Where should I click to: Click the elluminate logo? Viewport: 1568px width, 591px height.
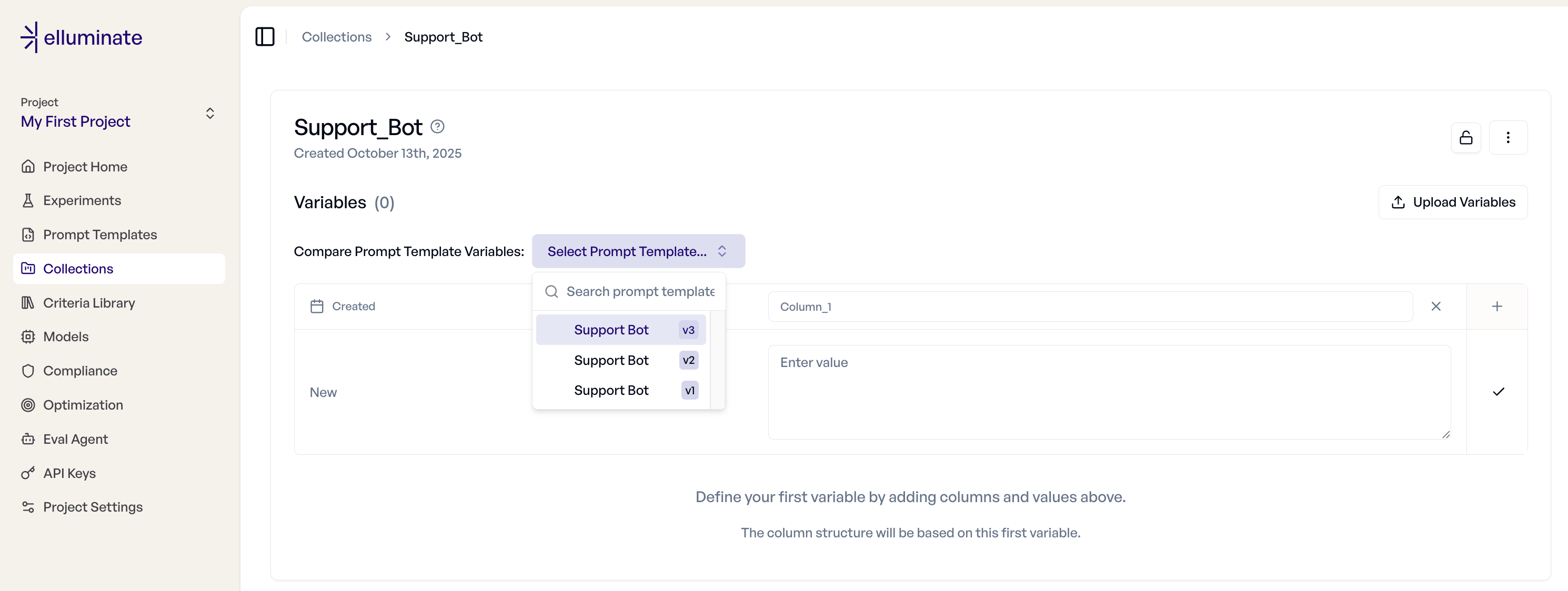pyautogui.click(x=82, y=37)
